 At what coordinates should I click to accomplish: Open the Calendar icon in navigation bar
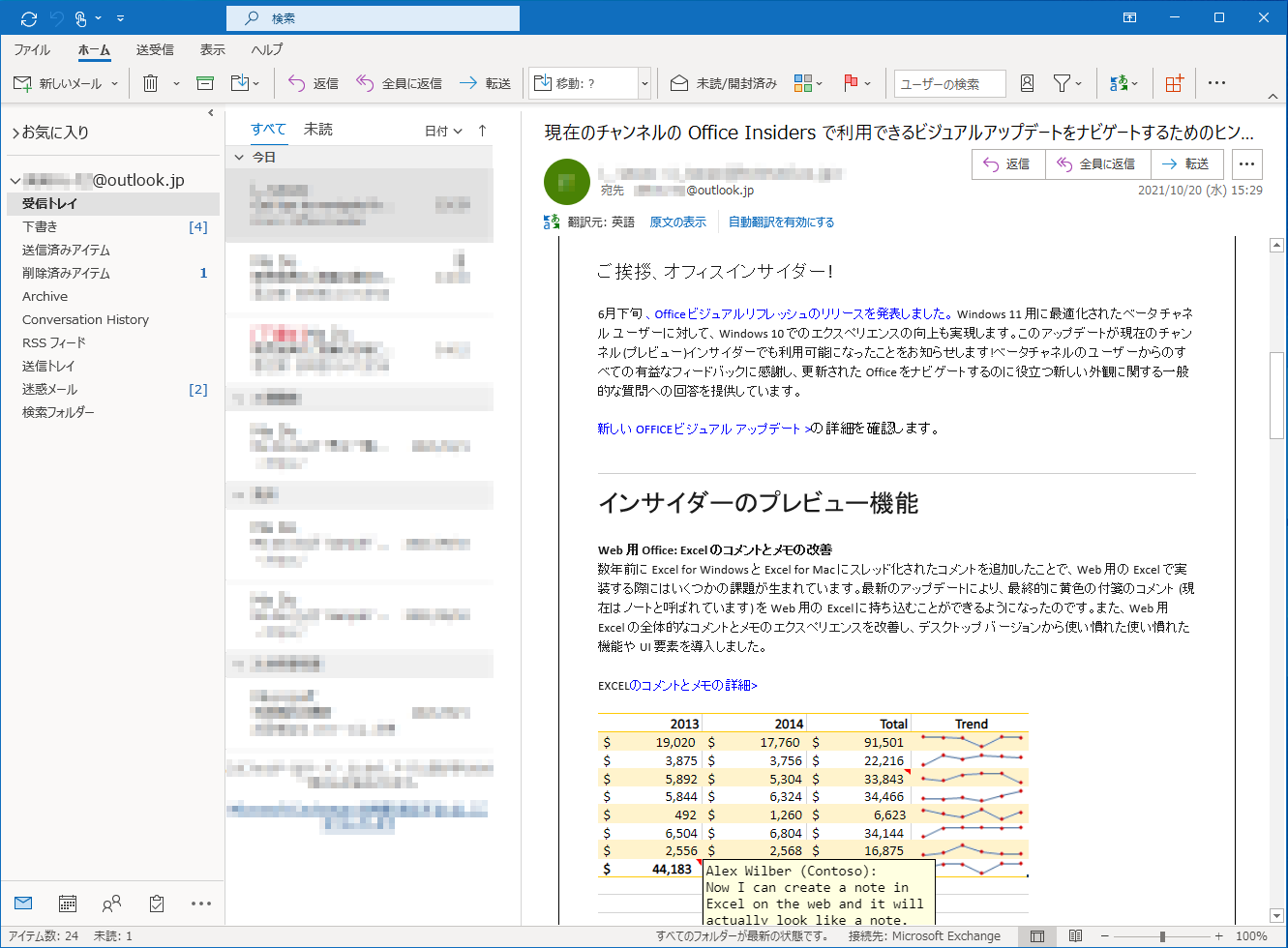coord(66,903)
